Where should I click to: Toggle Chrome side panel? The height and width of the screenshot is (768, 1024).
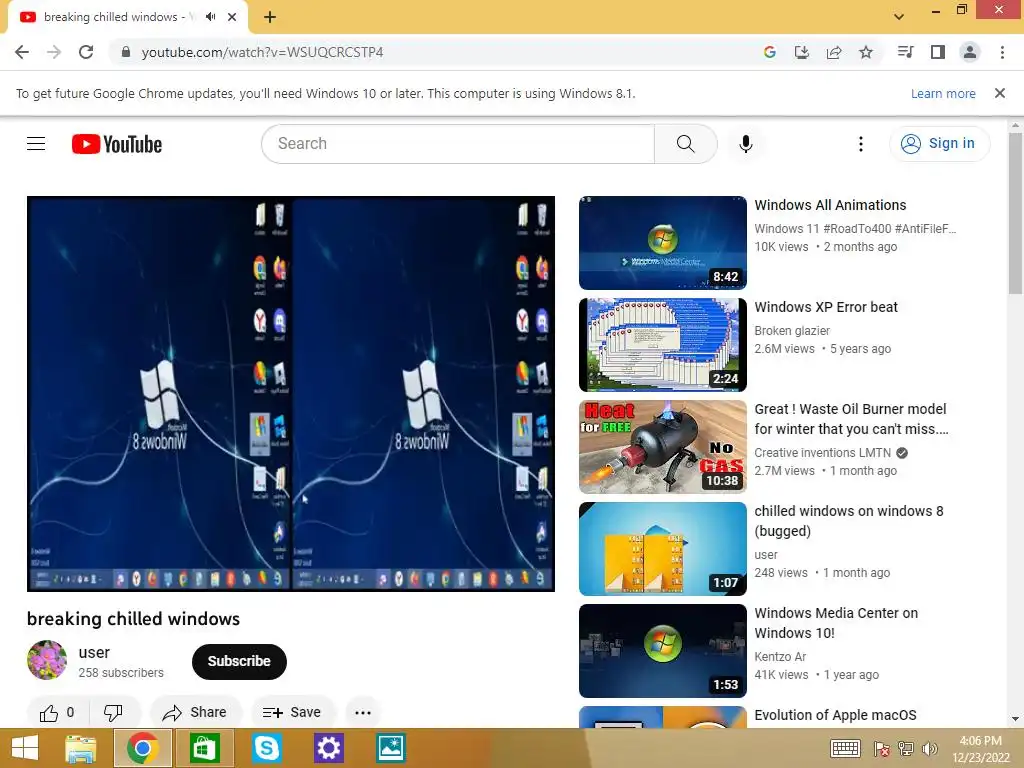click(x=937, y=52)
